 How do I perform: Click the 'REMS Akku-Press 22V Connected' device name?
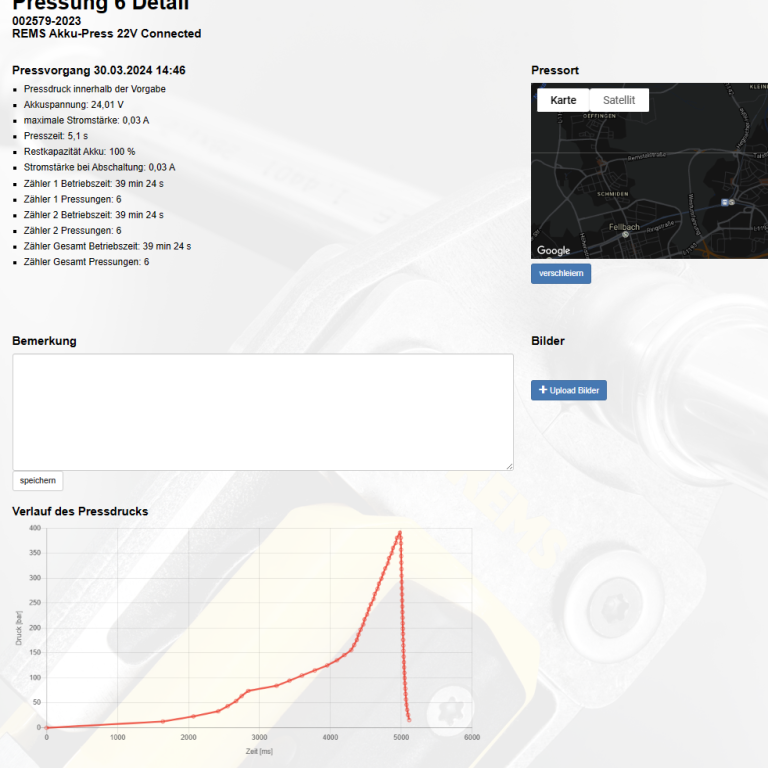pyautogui.click(x=106, y=34)
